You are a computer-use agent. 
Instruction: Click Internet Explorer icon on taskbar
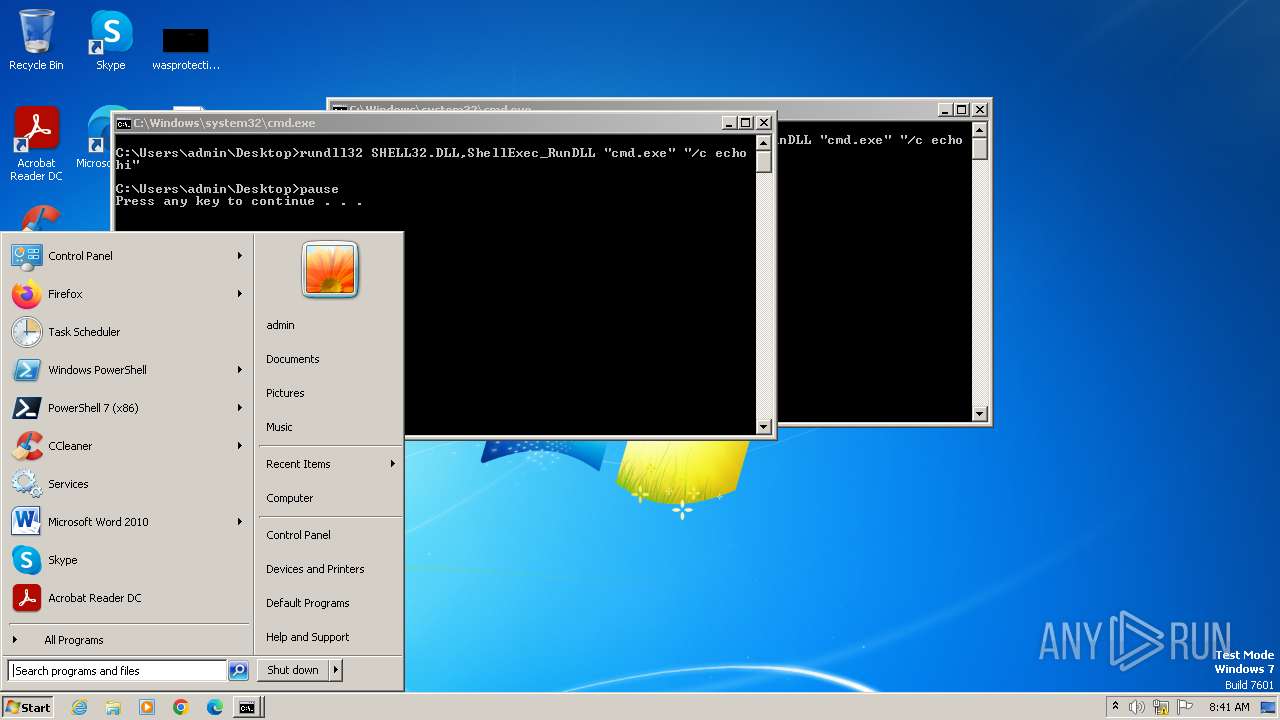[x=79, y=707]
